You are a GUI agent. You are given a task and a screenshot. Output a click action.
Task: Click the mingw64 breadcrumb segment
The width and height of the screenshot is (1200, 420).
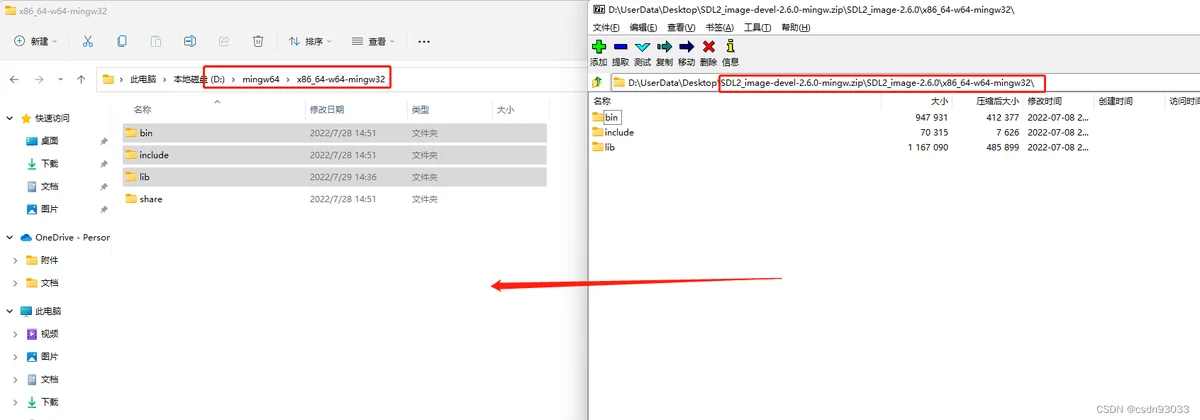coord(261,79)
